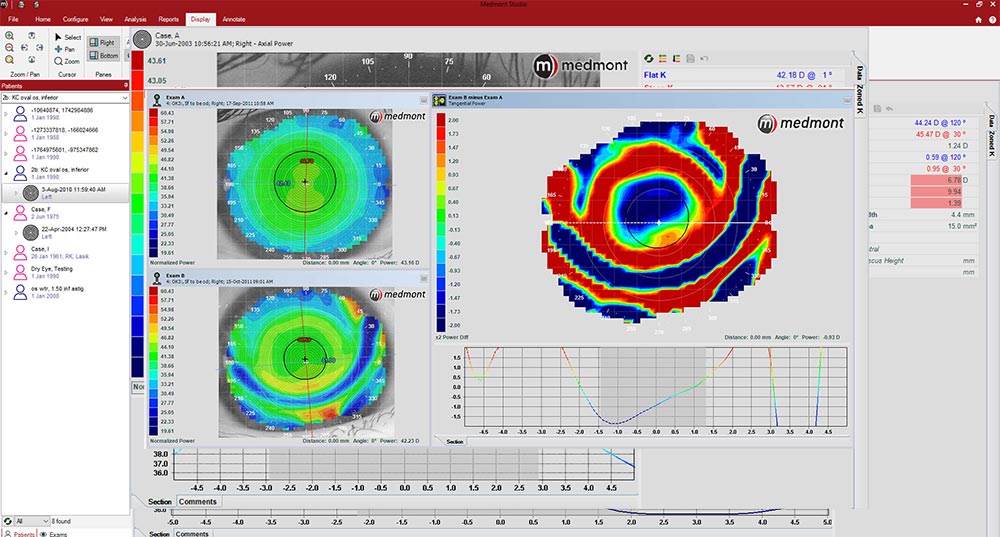Click the Exam B minus Exam A header icon
The height and width of the screenshot is (537, 1000).
click(439, 100)
